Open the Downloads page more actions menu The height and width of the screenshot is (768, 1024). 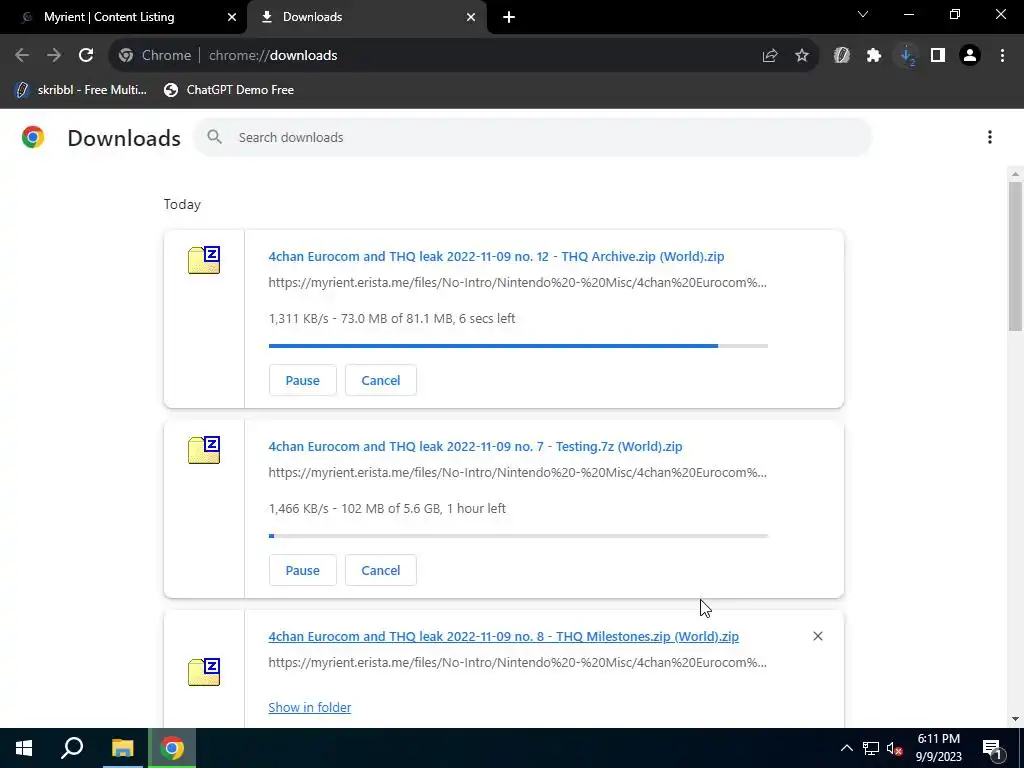point(990,137)
